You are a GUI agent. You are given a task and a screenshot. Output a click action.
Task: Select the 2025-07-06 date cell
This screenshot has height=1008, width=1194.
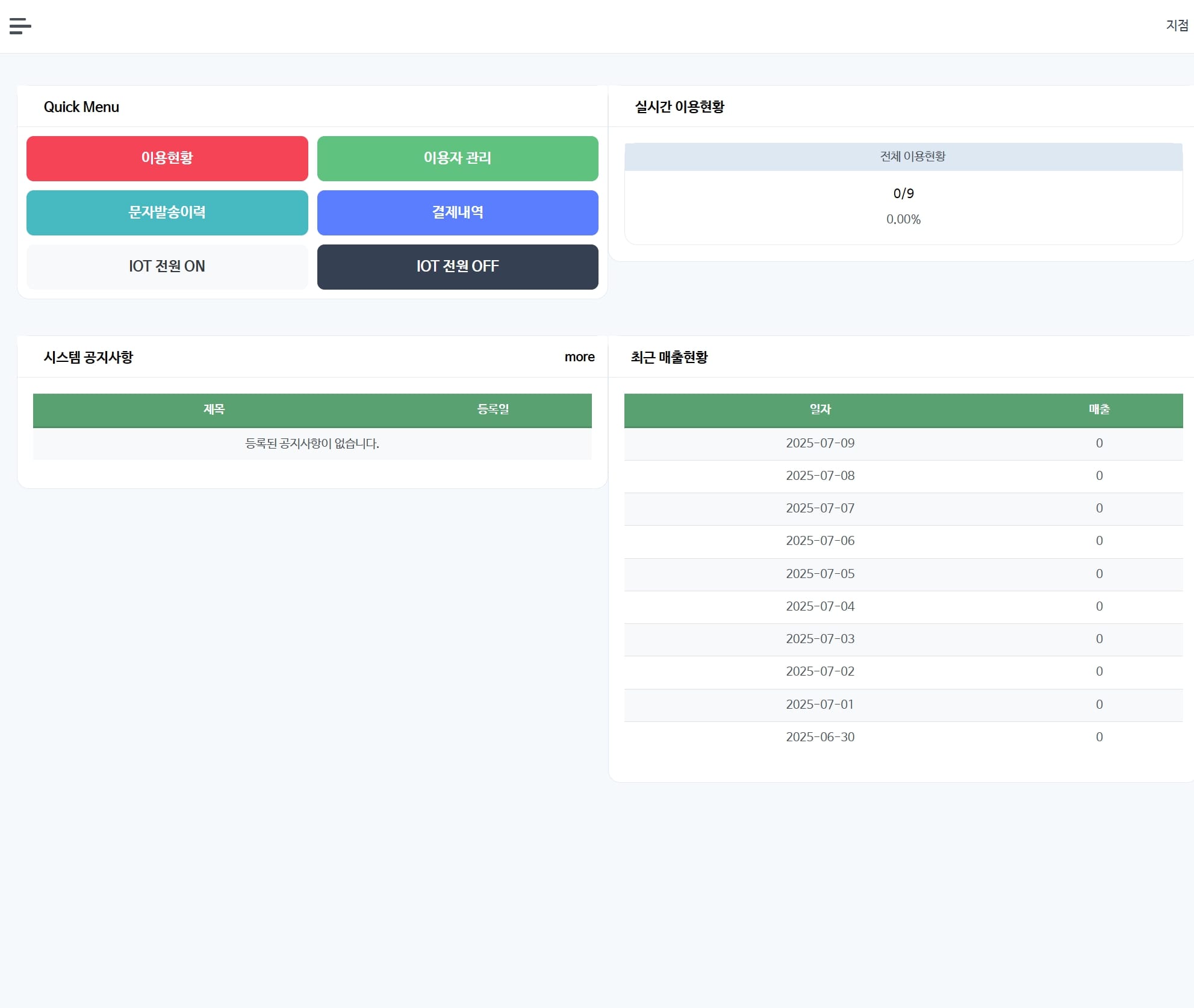pyautogui.click(x=820, y=541)
